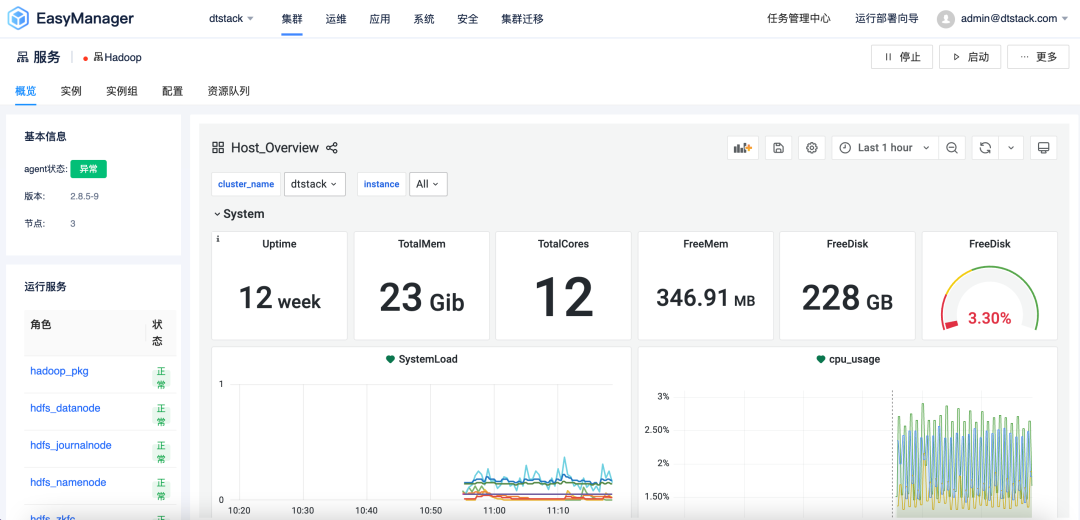Open the hdfs_datanode role link
Image resolution: width=1080 pixels, height=520 pixels.
tap(65, 408)
